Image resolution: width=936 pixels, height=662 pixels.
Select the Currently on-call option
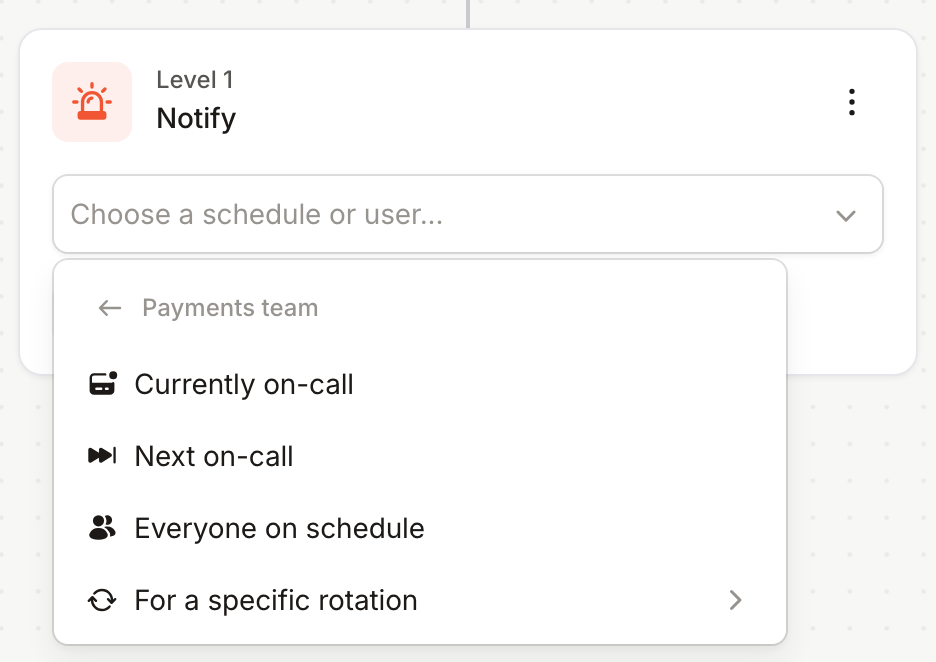[420, 384]
